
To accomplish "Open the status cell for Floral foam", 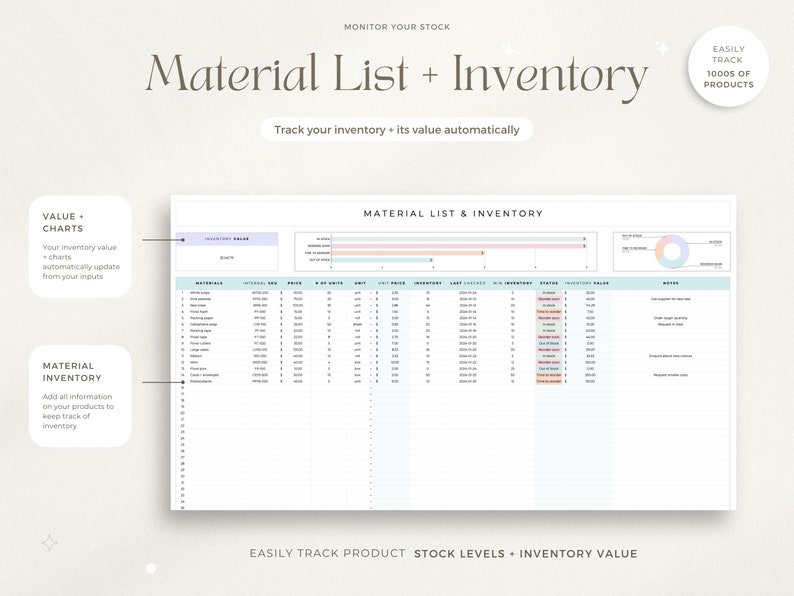I will pos(549,311).
